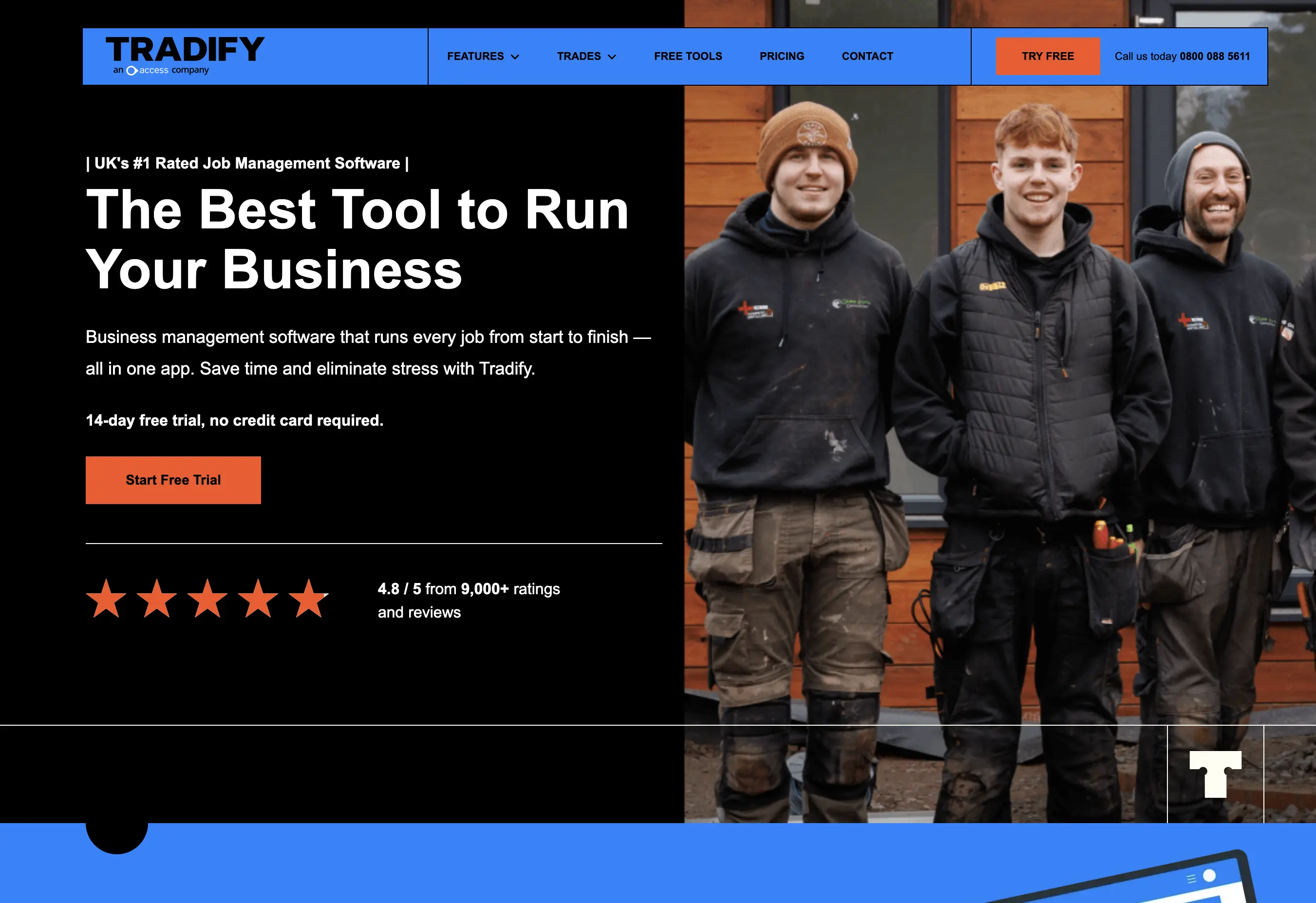Click the fourth rating star
The width and height of the screenshot is (1316, 903).
258,599
